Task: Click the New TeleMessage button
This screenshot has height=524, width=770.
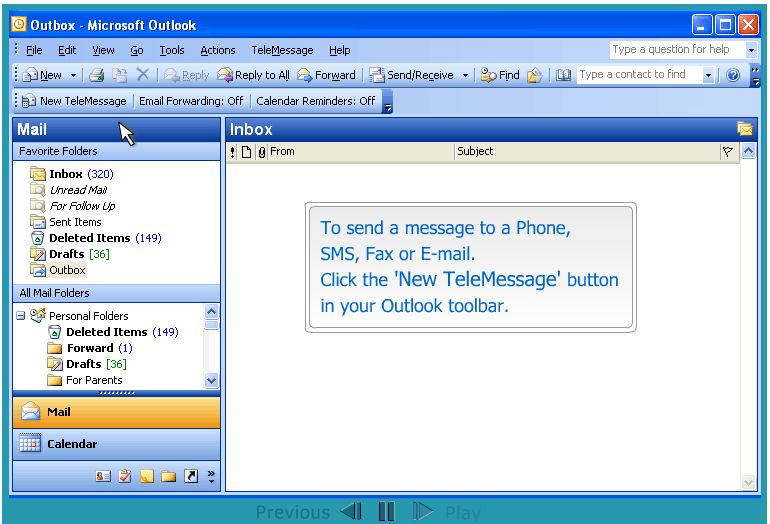Action: [x=74, y=101]
